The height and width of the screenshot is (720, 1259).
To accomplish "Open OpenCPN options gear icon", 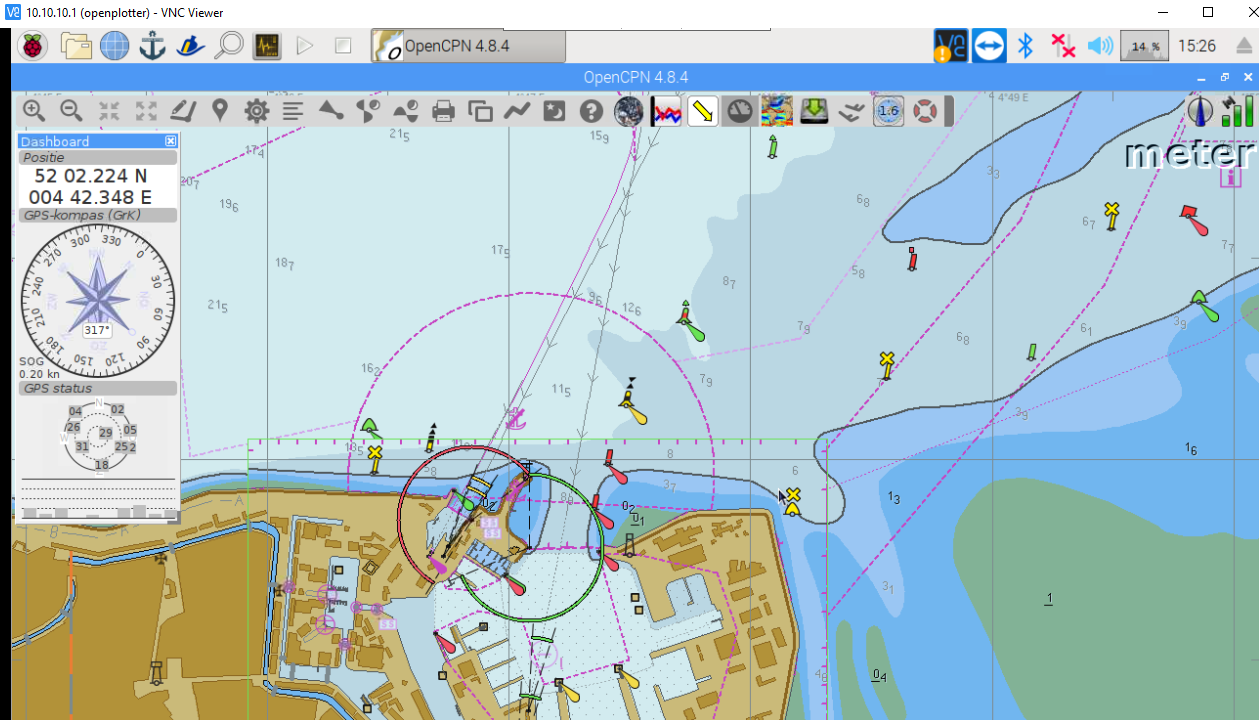I will 257,111.
